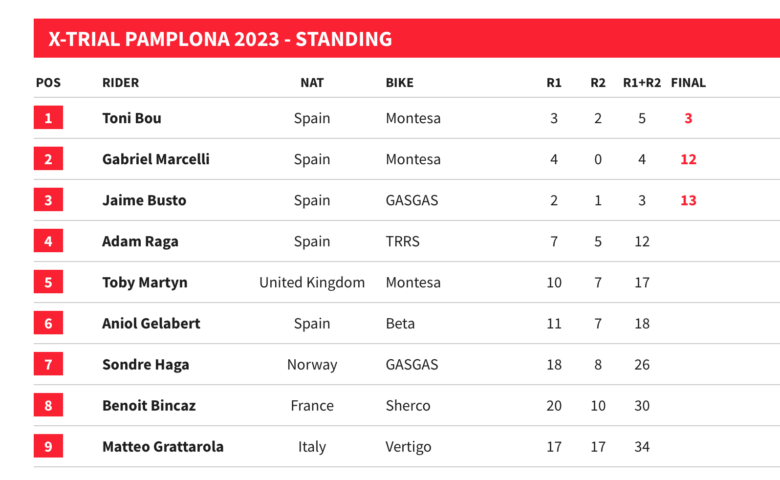Select rider Jaime Busto
This screenshot has width=780, height=480.
[144, 200]
